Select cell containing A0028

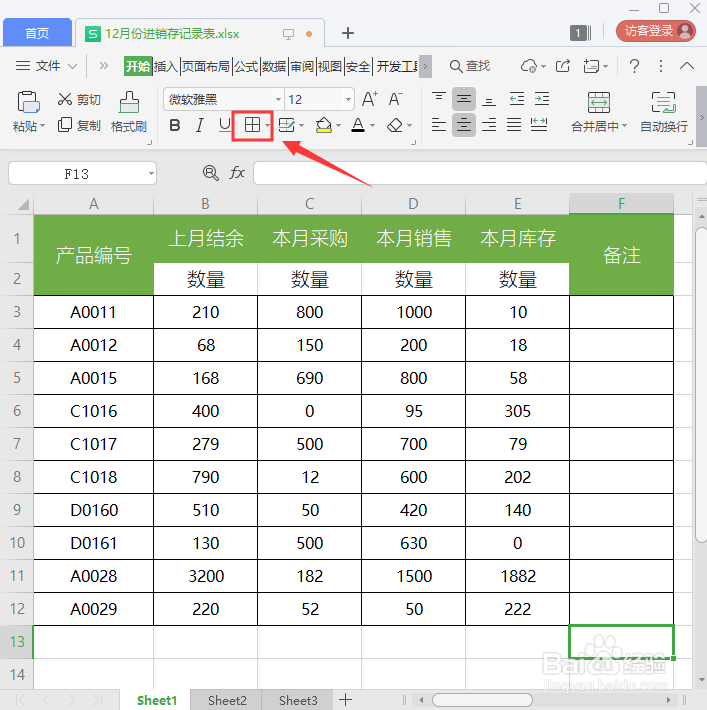coord(94,576)
